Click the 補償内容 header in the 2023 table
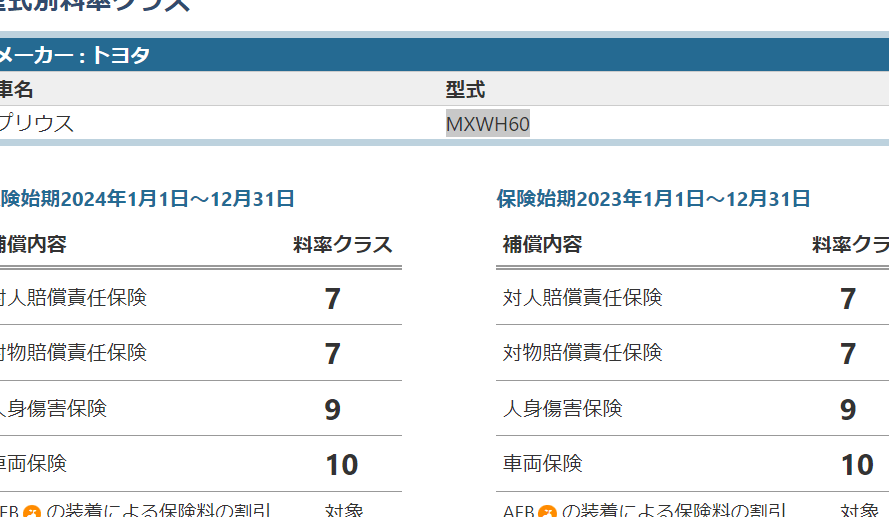This screenshot has width=889, height=517. click(542, 244)
